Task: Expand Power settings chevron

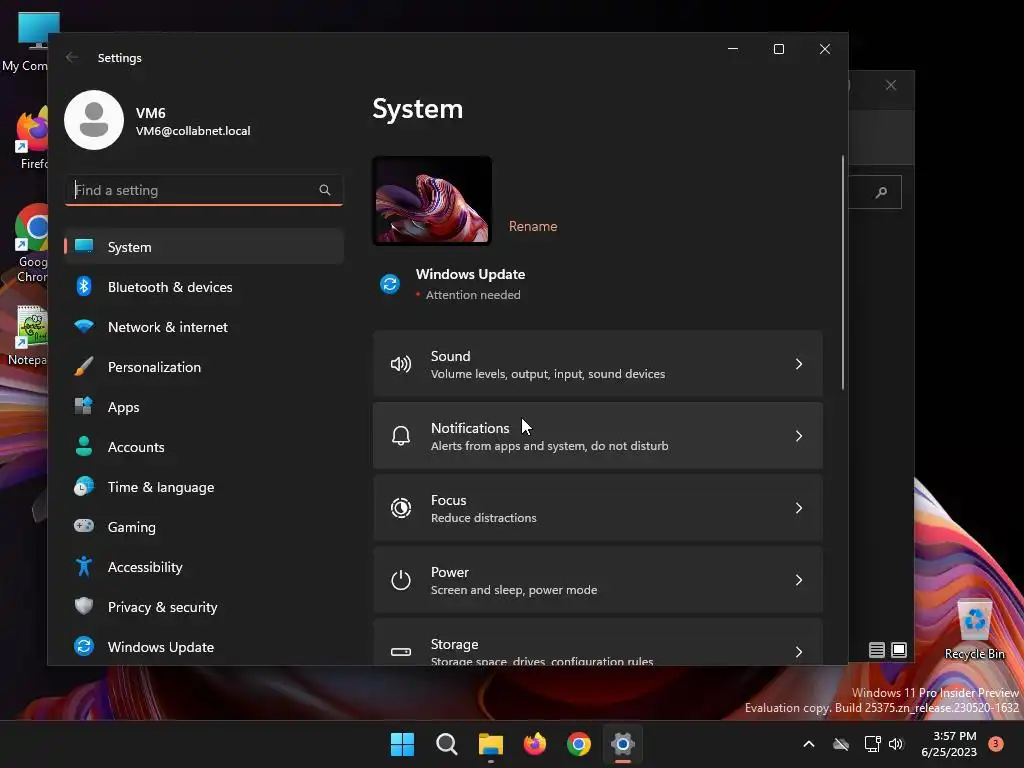Action: coord(799,579)
